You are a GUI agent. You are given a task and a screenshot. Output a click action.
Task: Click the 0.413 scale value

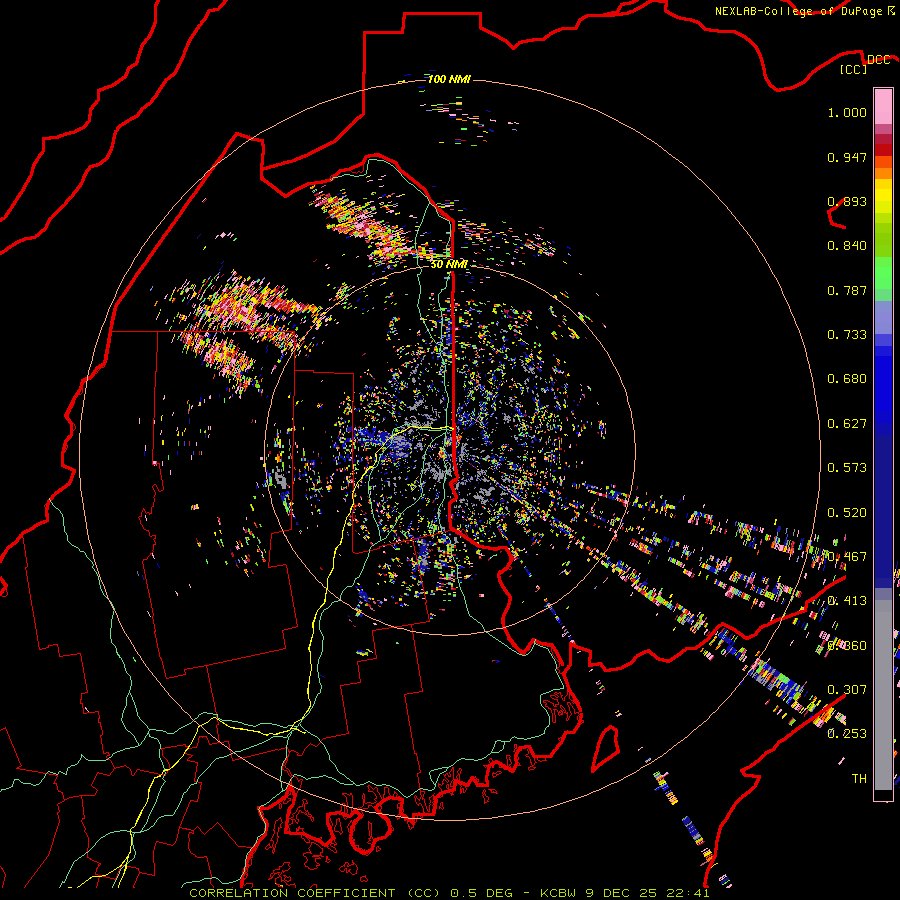[847, 601]
